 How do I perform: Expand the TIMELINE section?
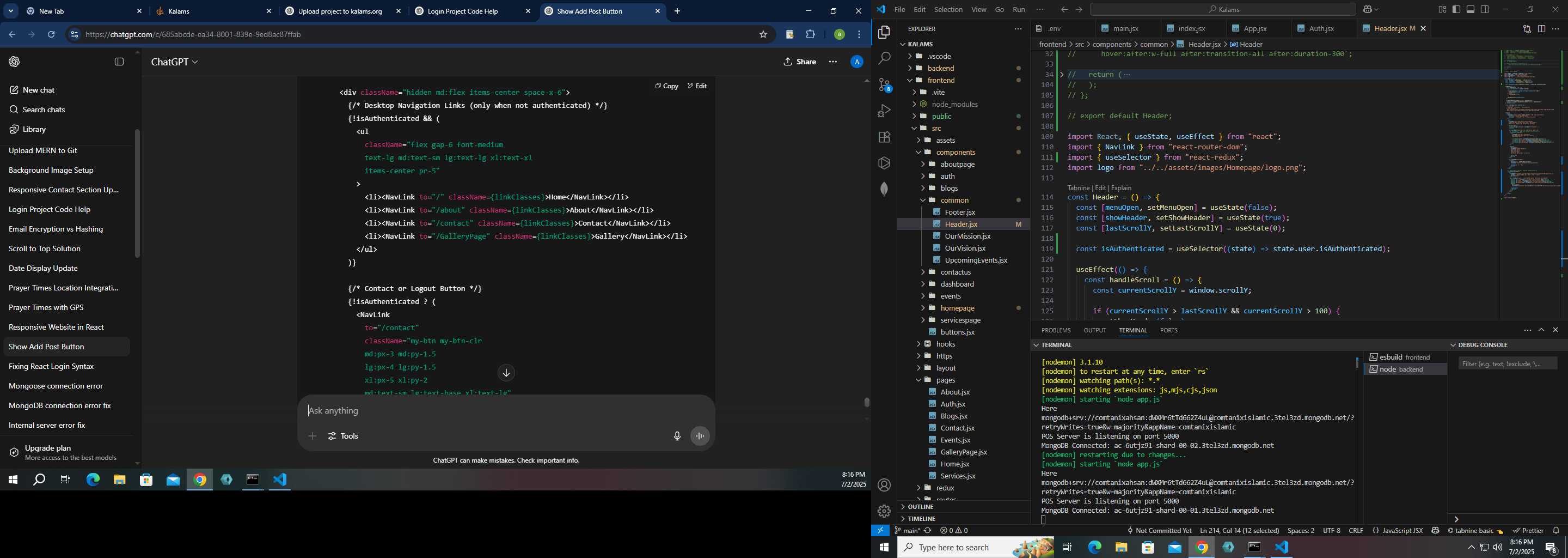[x=921, y=519]
